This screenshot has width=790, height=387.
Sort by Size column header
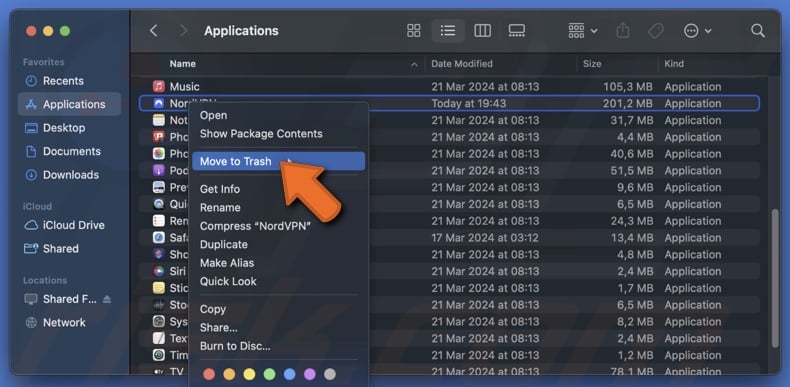592,64
